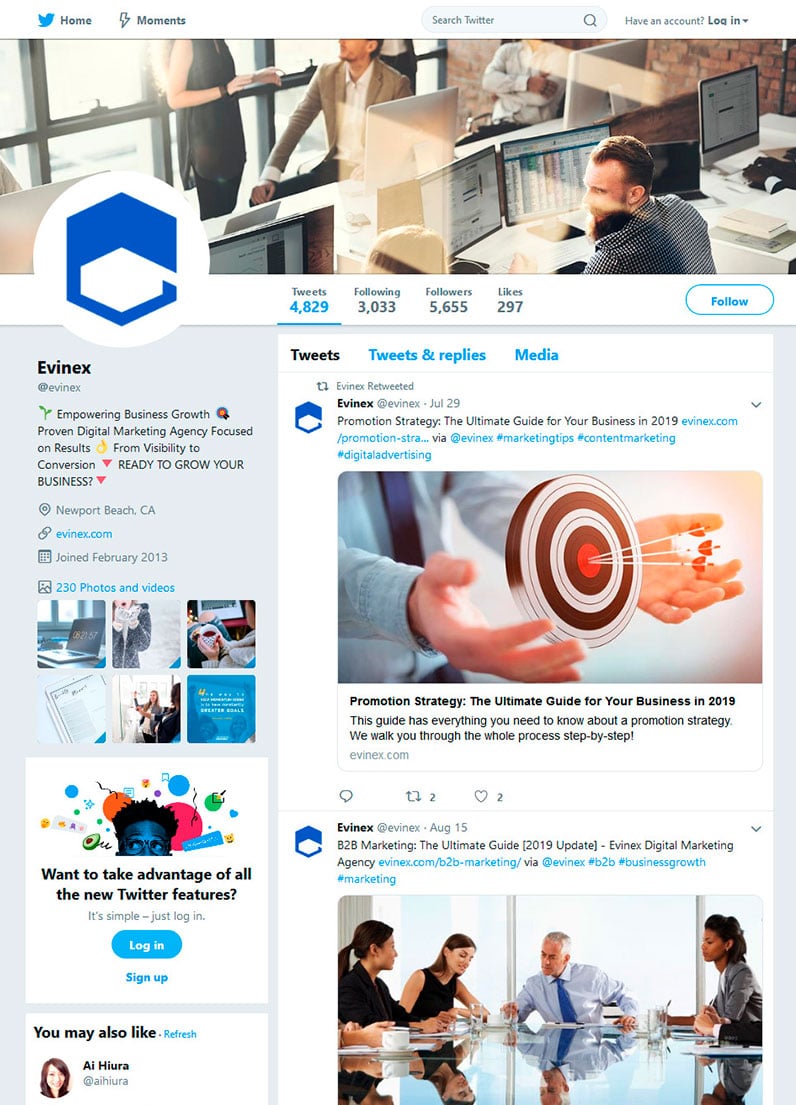
Task: Open the large Evinex profile logo
Action: [122, 259]
